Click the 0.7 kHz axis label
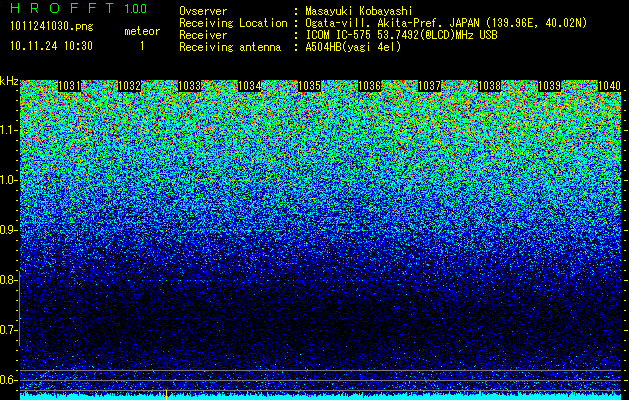The width and height of the screenshot is (629, 400). (x=8, y=330)
